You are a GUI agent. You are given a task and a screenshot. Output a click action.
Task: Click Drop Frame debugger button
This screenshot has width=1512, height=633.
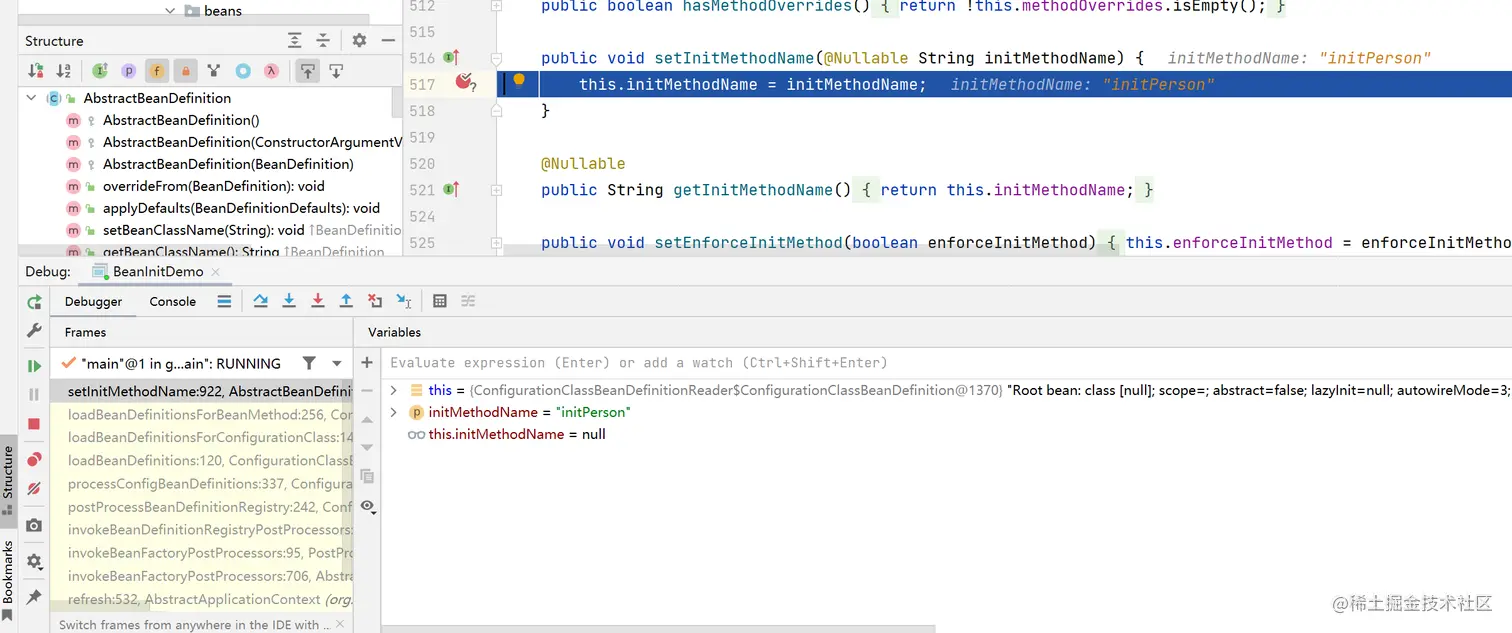coord(375,301)
